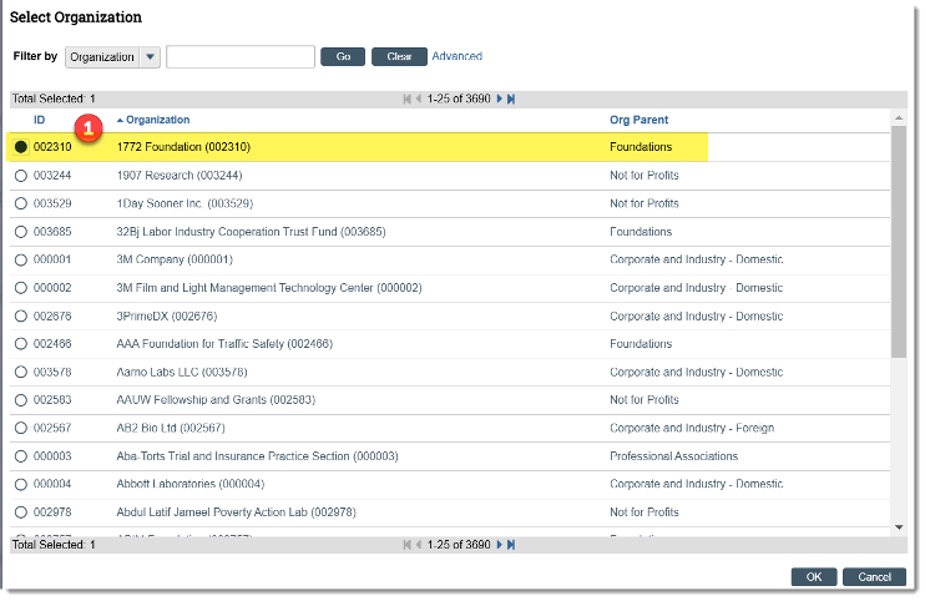The height and width of the screenshot is (602, 926).
Task: Go to the first page of results
Action: point(406,99)
